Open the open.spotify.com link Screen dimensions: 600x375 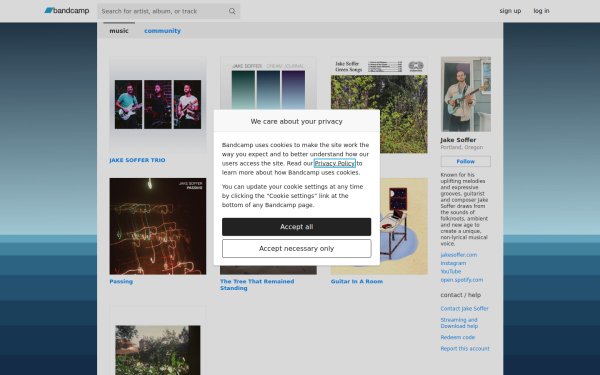pos(461,280)
